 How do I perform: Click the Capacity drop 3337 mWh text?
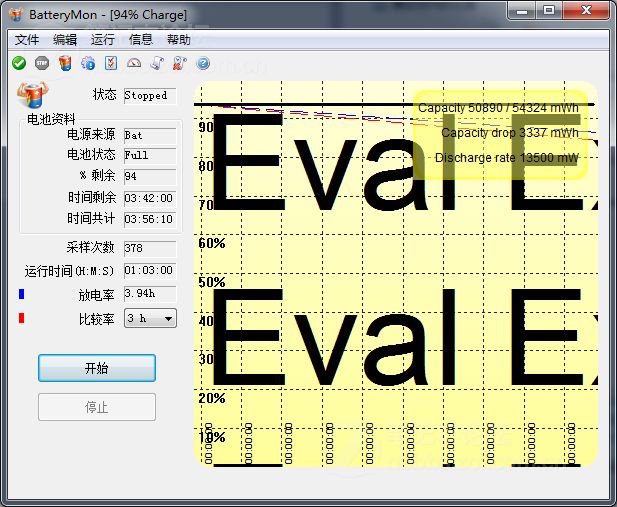tap(510, 133)
